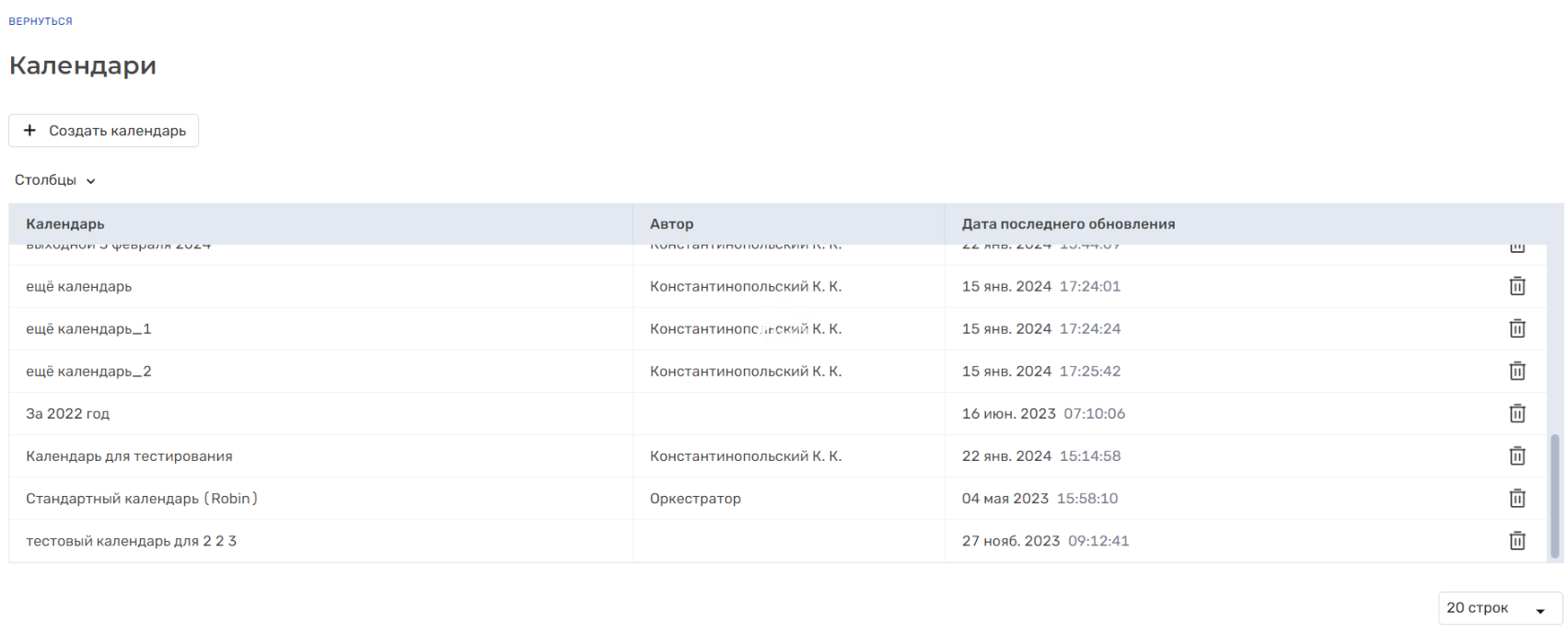1568x633 pixels.
Task: Remove 'Календарь для тестирования' via trash icon
Action: 1516,455
